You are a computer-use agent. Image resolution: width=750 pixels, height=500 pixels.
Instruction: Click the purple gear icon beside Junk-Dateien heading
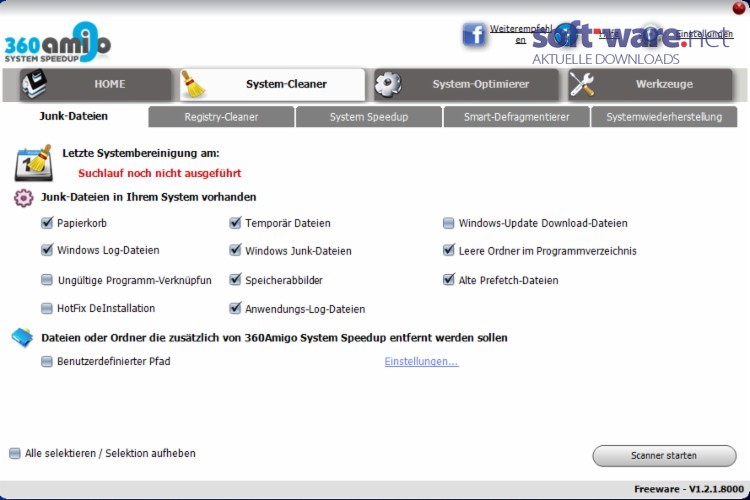coord(23,198)
